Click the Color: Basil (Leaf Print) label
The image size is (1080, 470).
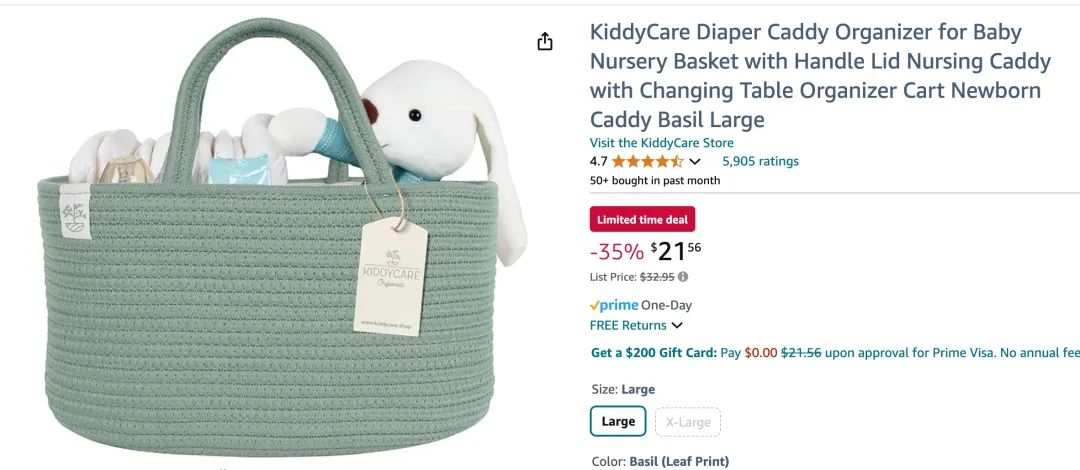point(659,461)
